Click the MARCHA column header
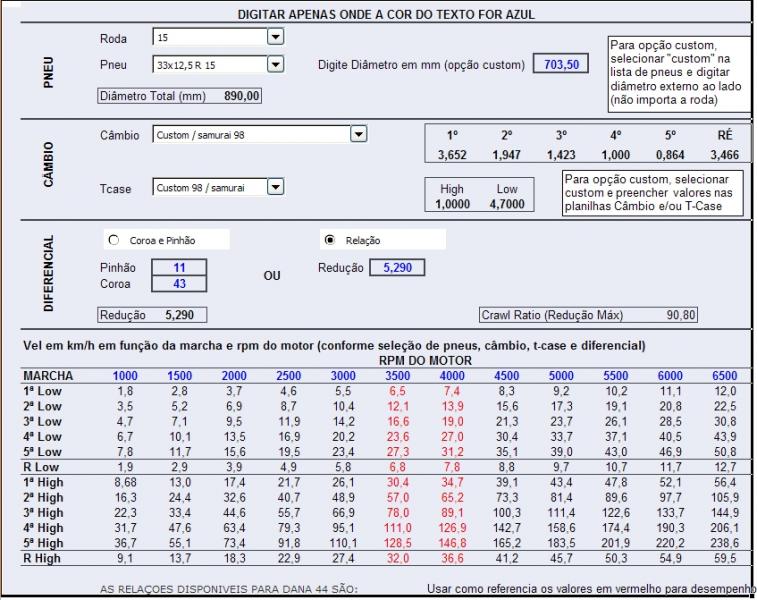757x600 pixels. pos(48,376)
